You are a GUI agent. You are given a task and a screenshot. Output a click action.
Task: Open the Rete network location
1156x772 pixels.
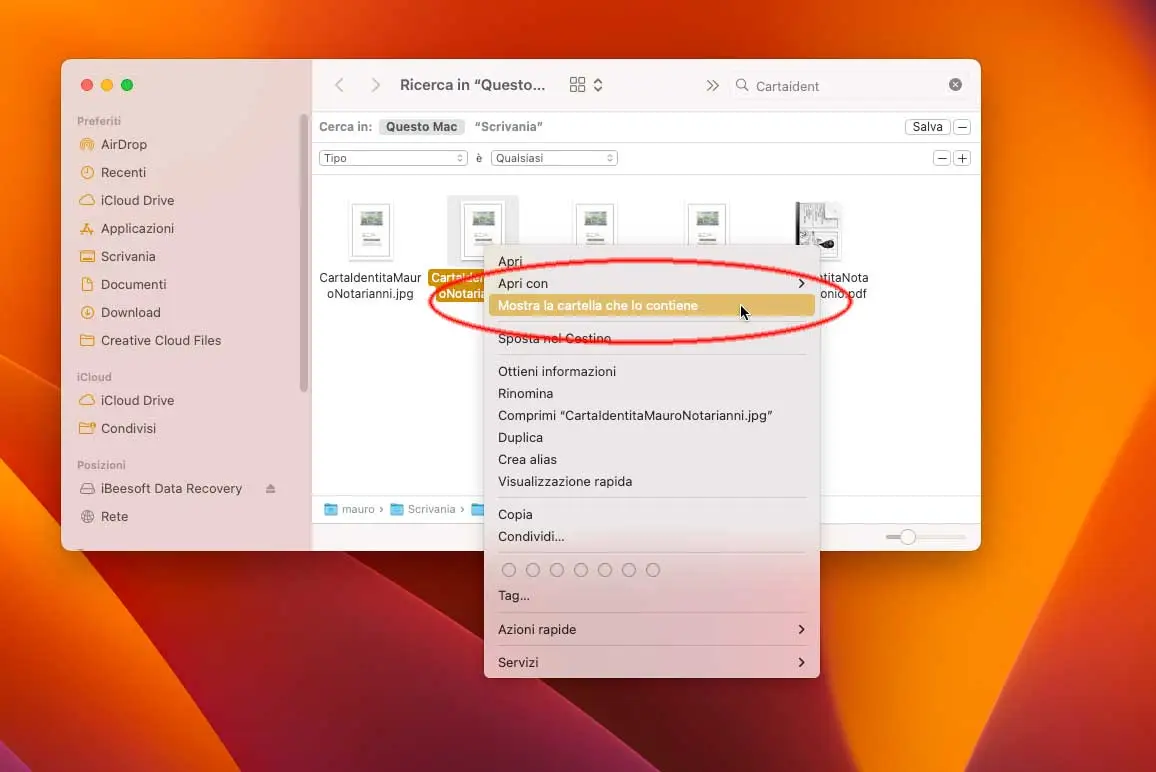114,517
